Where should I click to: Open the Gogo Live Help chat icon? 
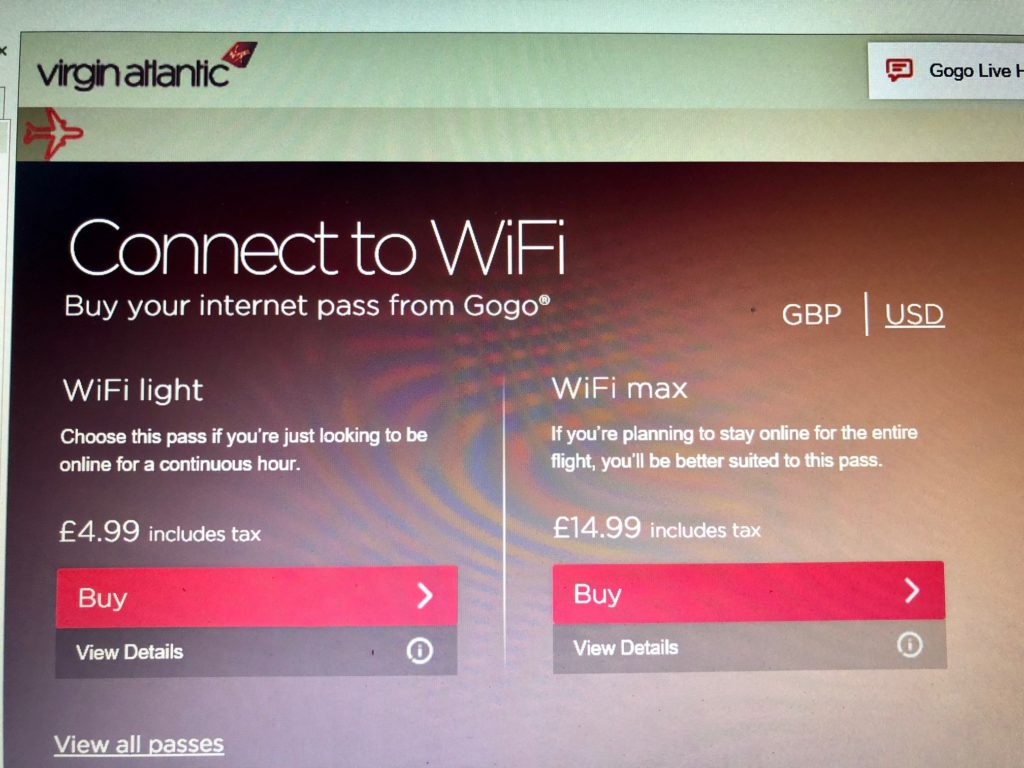click(x=899, y=69)
